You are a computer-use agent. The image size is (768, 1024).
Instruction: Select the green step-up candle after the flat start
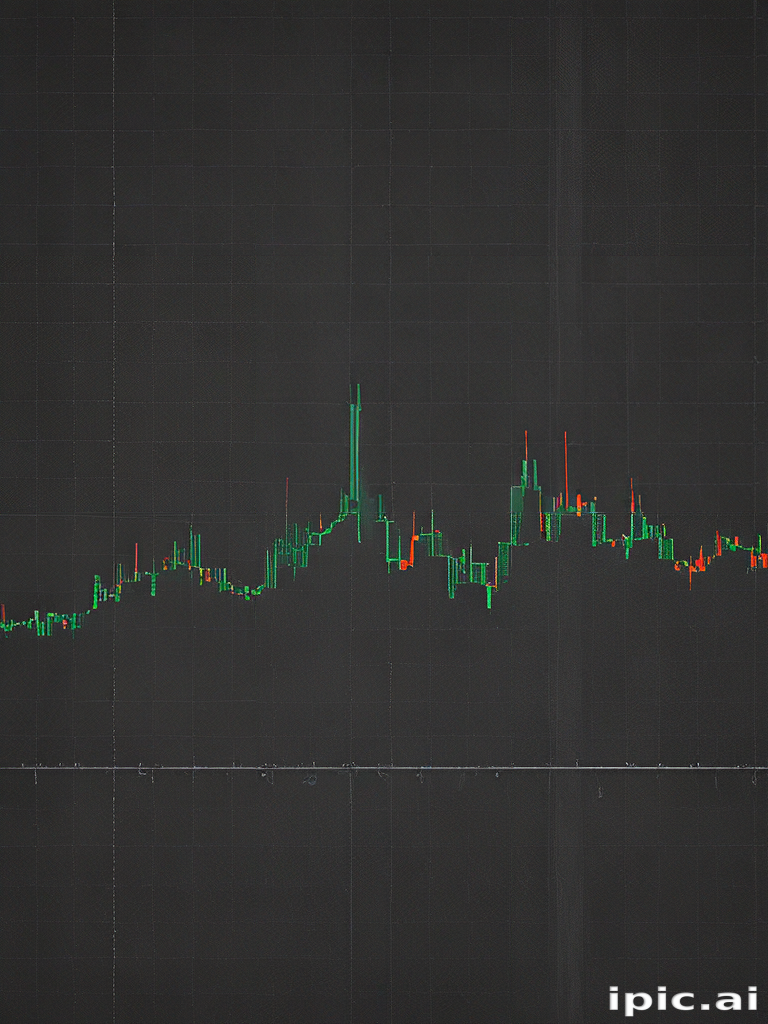click(x=97, y=591)
